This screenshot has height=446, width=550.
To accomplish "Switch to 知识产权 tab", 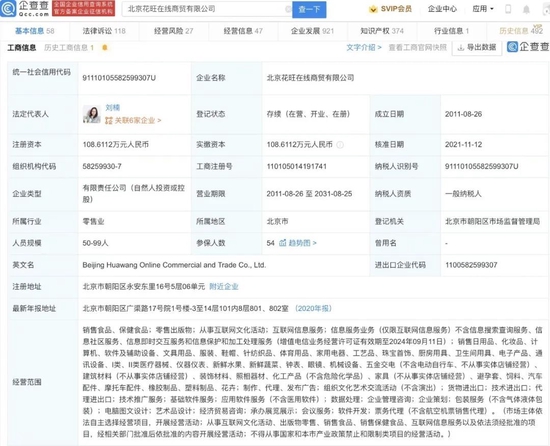I will [382, 31].
